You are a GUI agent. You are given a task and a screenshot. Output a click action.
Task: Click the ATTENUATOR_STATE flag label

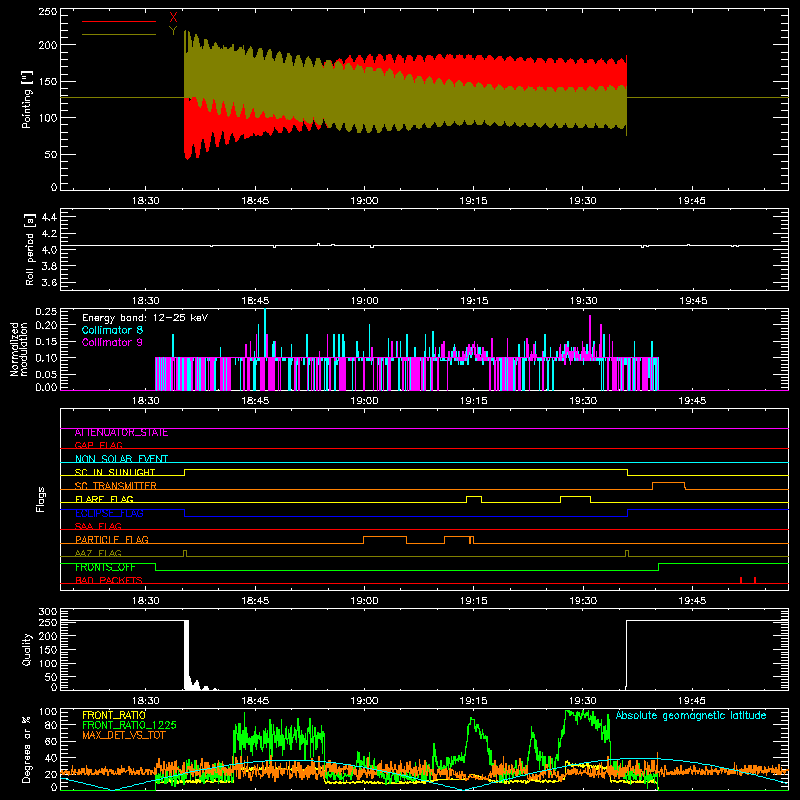coord(121,433)
